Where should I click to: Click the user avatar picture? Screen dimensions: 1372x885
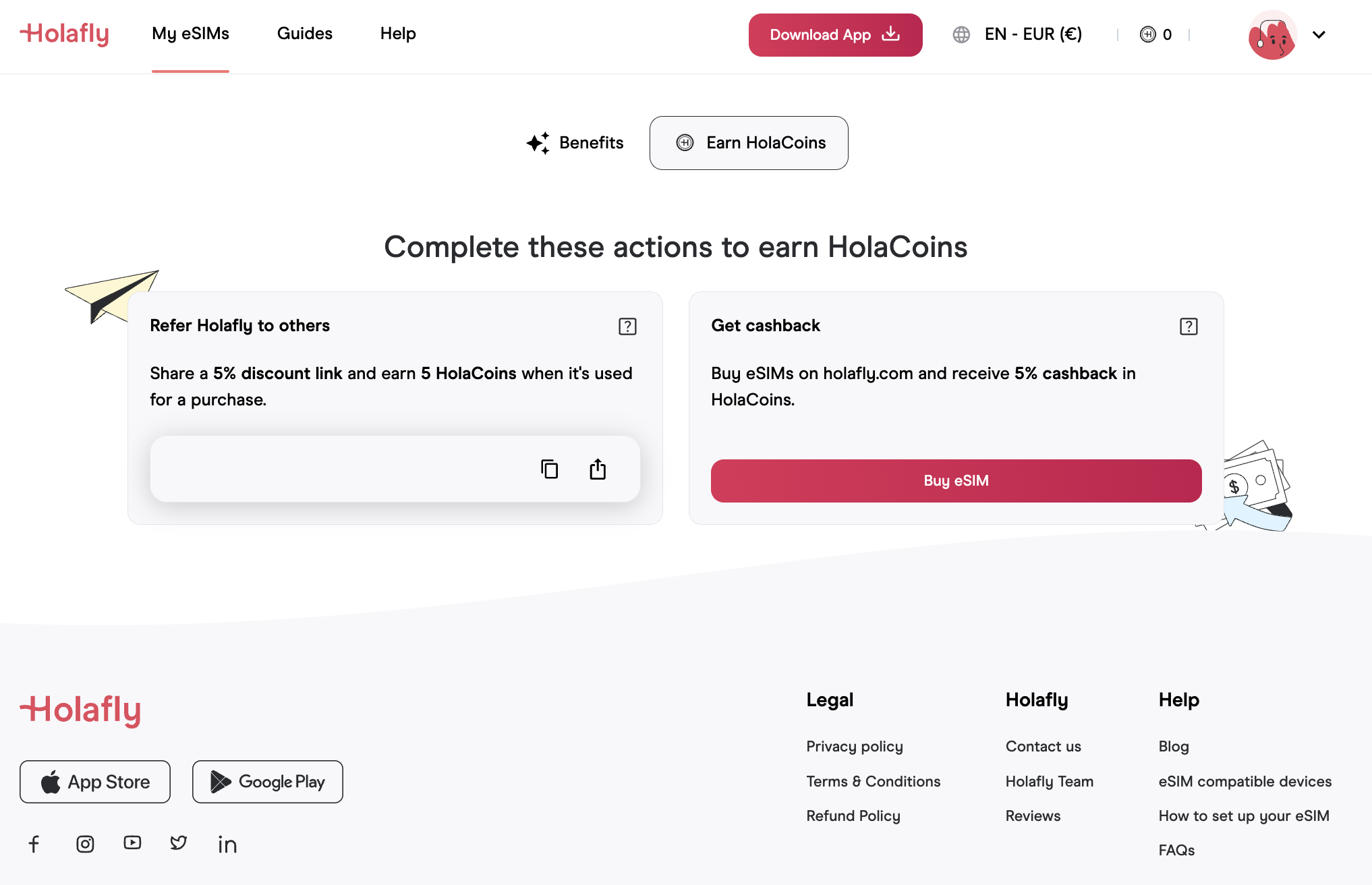[x=1271, y=35]
